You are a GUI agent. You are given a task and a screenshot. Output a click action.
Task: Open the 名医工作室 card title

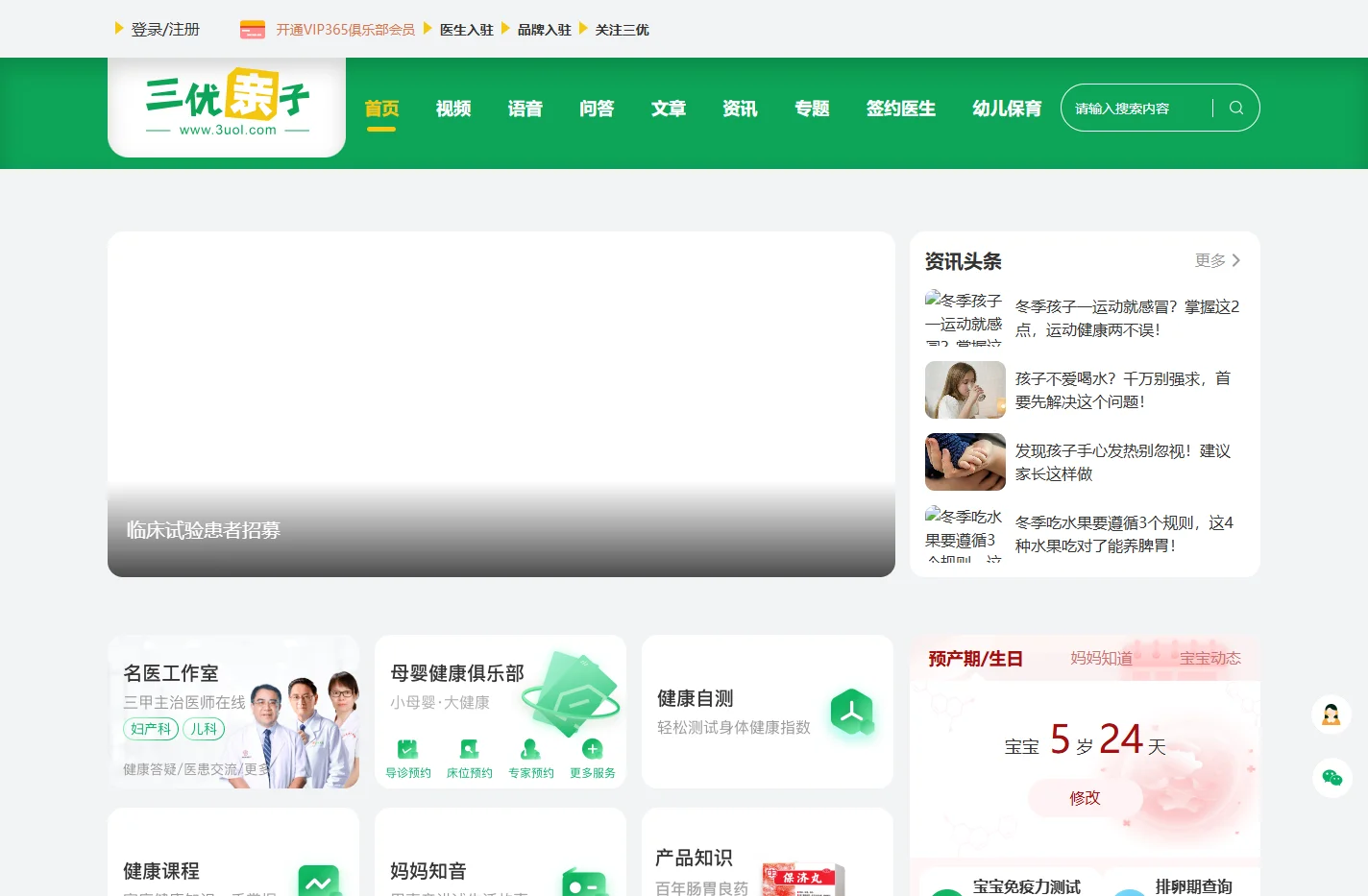pyautogui.click(x=171, y=673)
